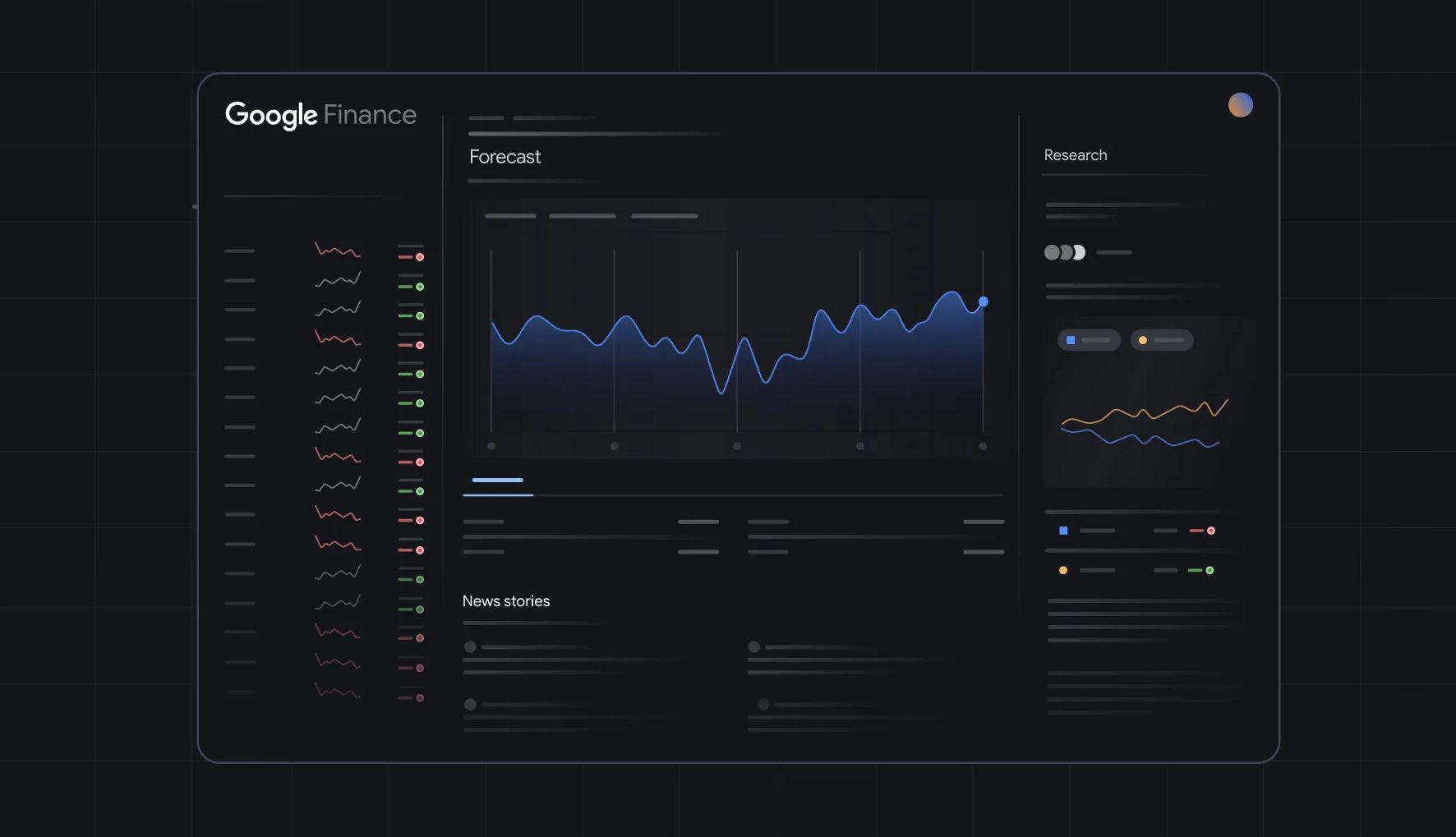Click the first timeline dot below the forecast chart
This screenshot has height=837, width=1456.
[491, 446]
